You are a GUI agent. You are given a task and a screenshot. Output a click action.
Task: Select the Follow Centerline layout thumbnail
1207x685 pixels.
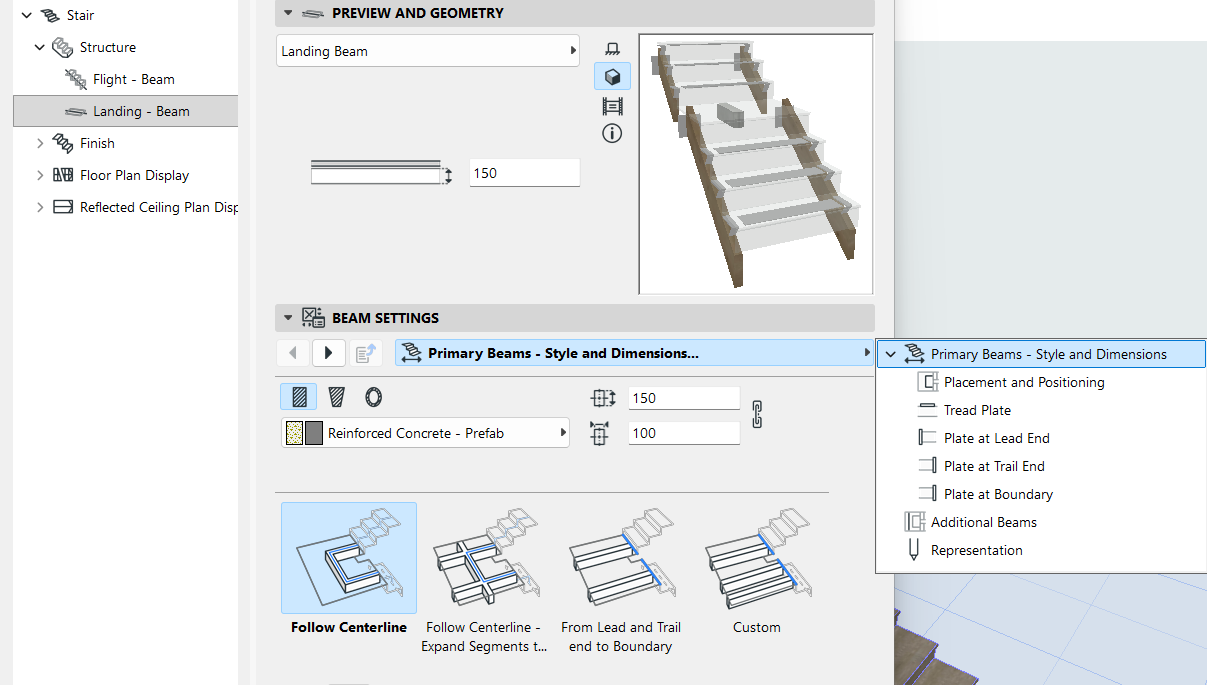tap(349, 558)
